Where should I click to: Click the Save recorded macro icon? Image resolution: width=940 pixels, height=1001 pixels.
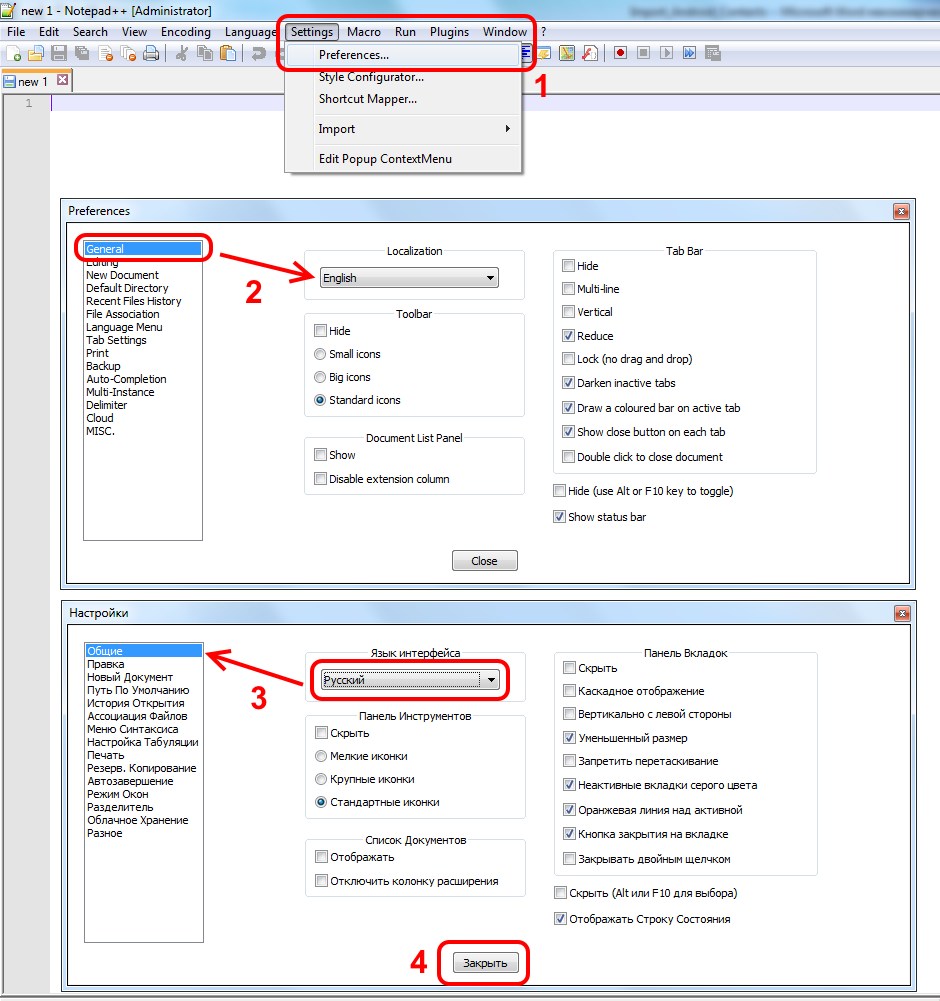(x=712, y=53)
